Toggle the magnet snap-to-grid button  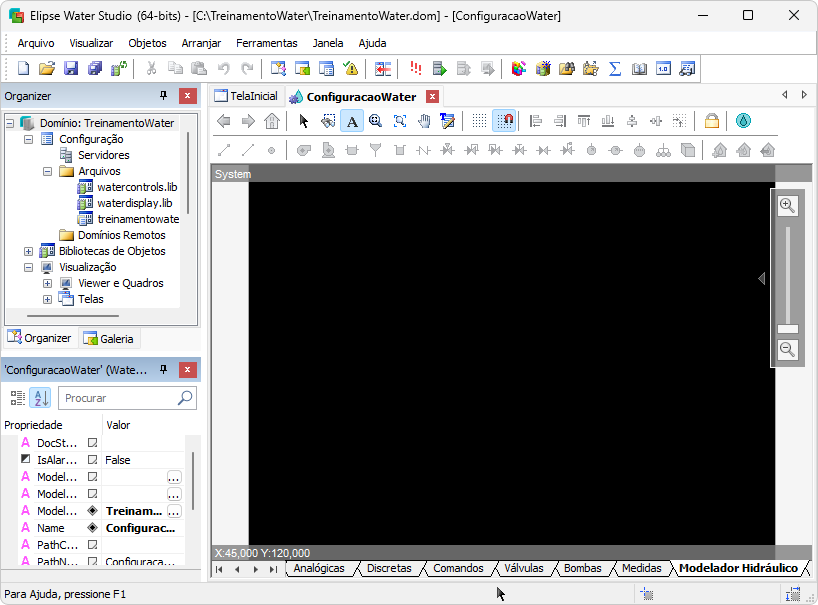505,121
